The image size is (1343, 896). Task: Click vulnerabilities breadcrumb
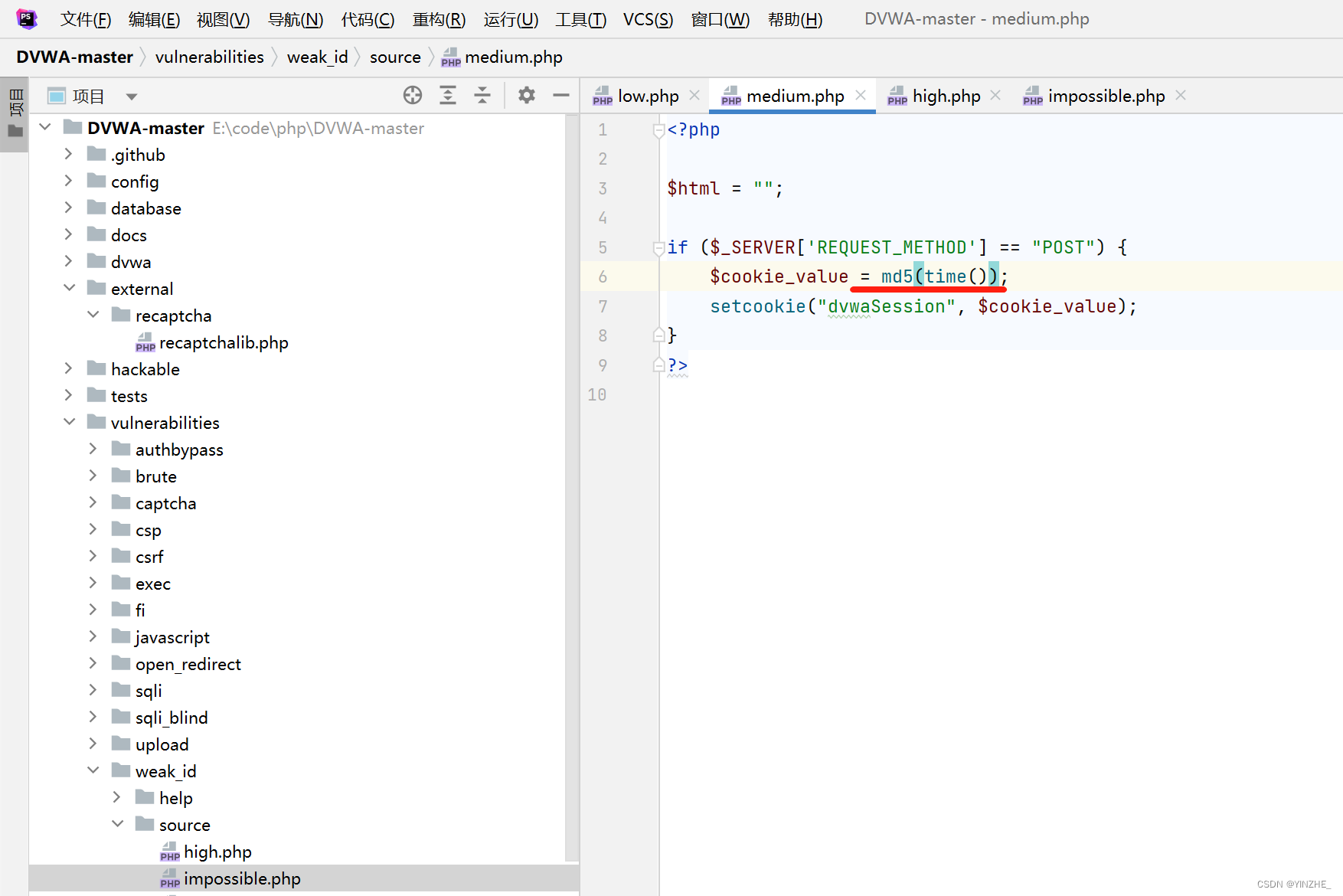click(209, 57)
